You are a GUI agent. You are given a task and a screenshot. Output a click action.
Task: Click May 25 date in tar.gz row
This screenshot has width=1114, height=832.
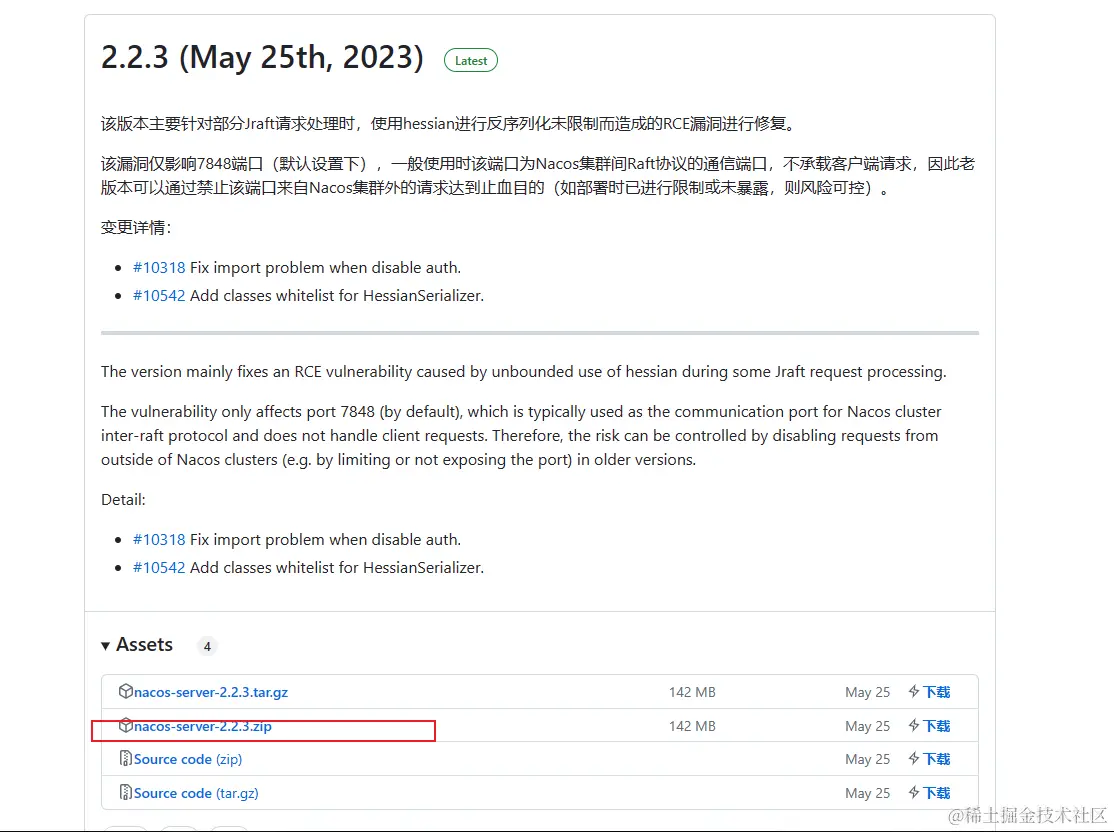tap(867, 692)
